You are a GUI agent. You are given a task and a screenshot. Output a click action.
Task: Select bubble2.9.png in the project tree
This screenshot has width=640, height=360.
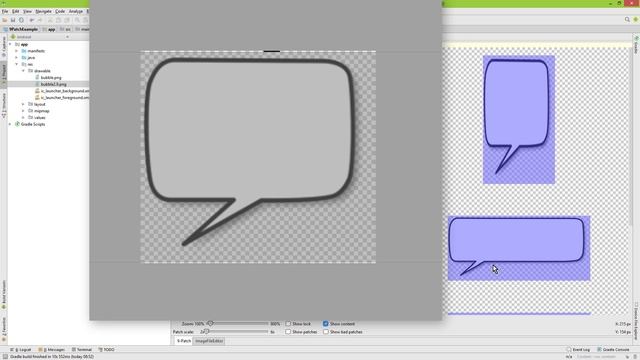pos(53,84)
